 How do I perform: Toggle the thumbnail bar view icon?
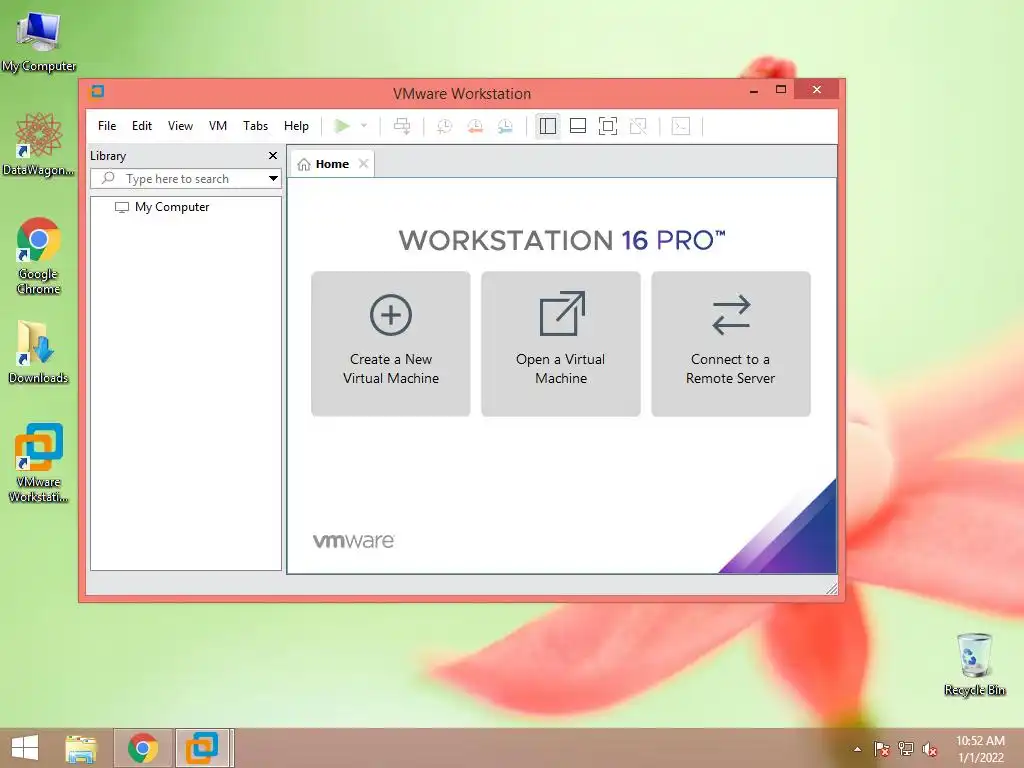pyautogui.click(x=578, y=126)
